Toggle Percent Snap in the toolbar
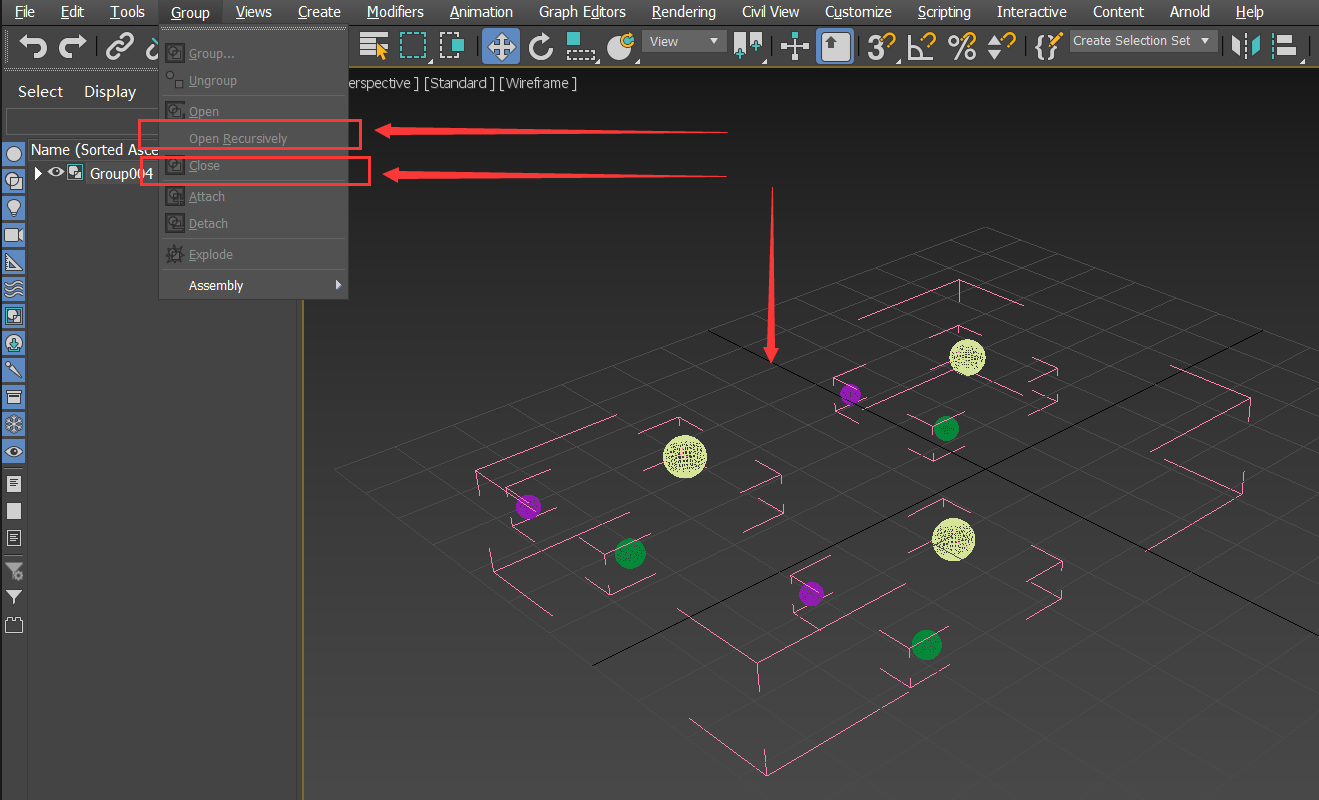Viewport: 1319px width, 800px height. pyautogui.click(x=961, y=46)
